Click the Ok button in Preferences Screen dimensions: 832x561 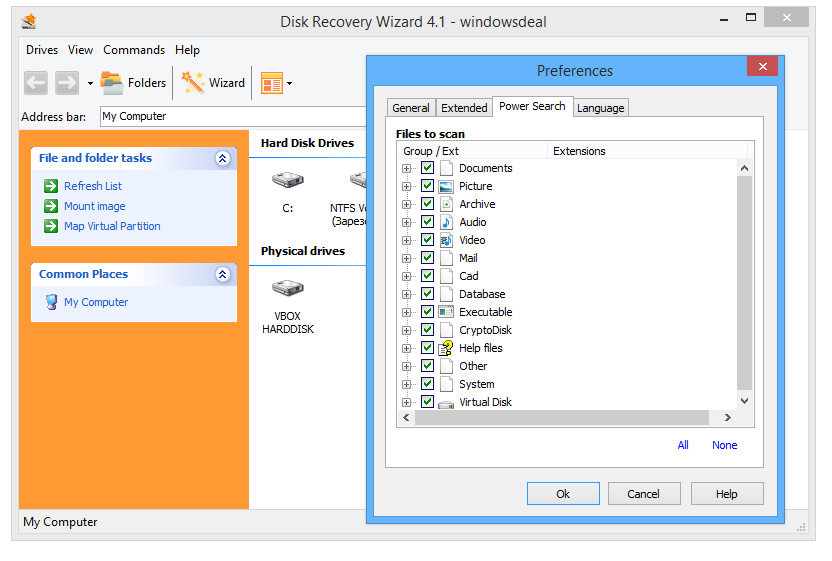point(563,494)
